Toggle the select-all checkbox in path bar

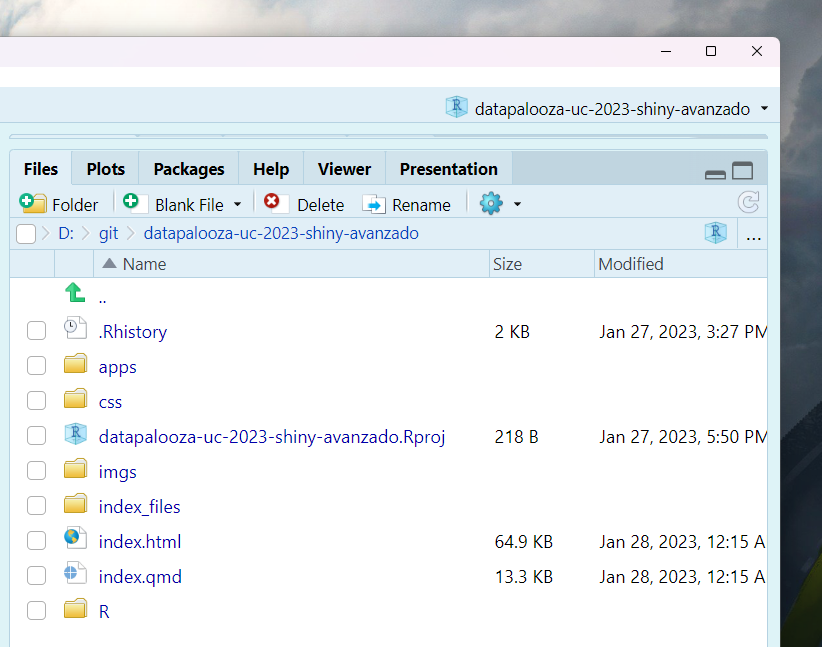pyautogui.click(x=26, y=234)
